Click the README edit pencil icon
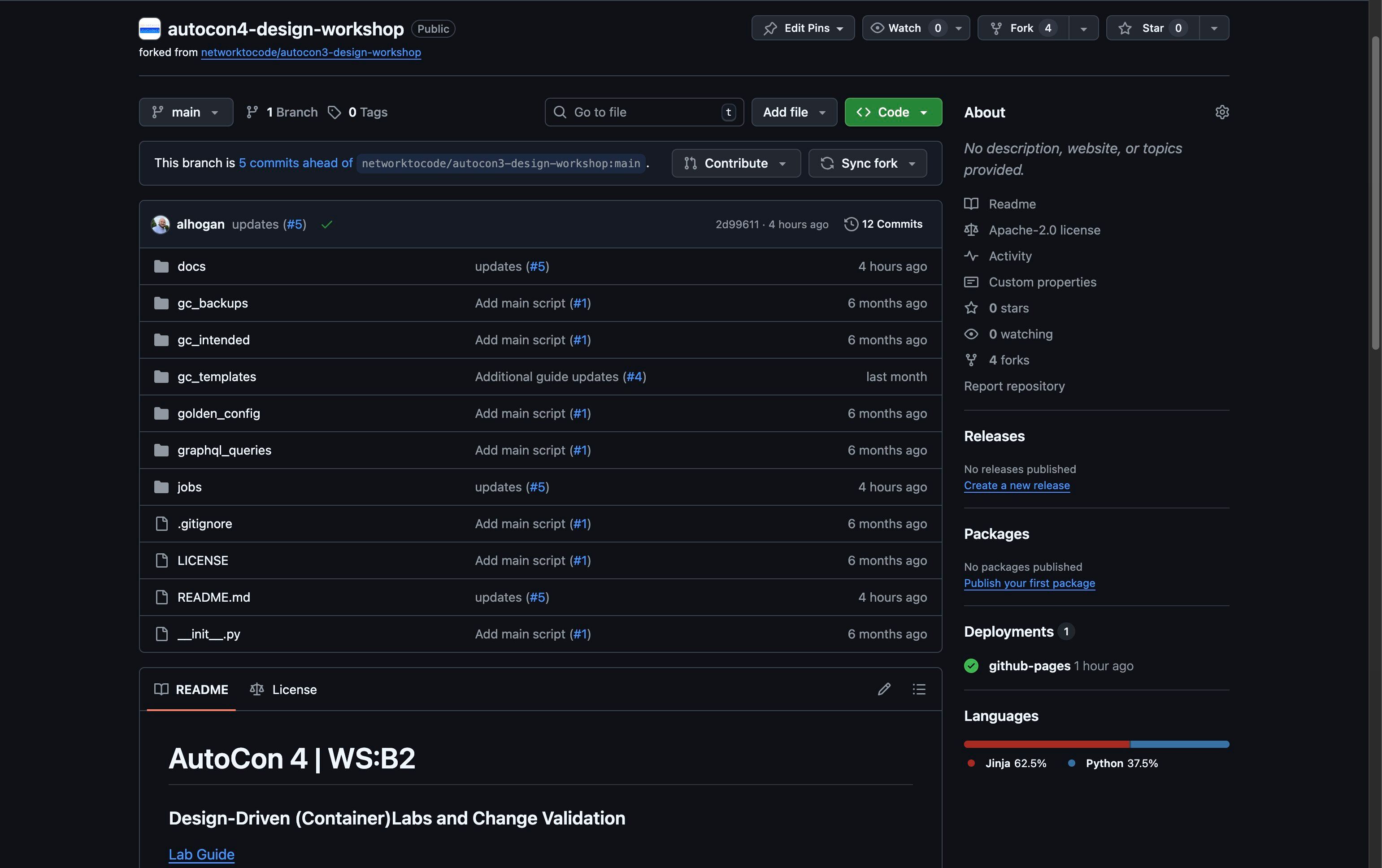 (x=884, y=689)
